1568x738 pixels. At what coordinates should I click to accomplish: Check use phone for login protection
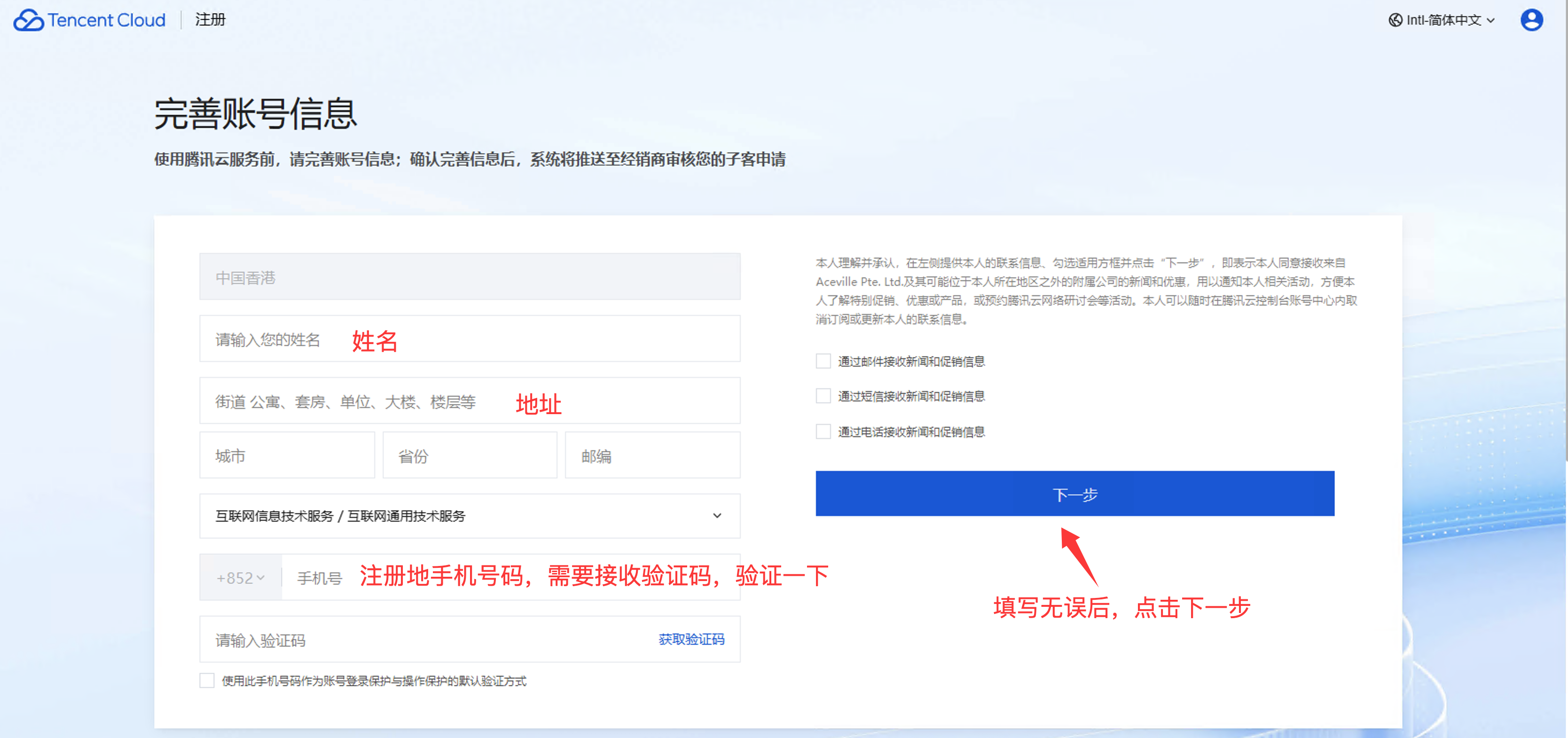tap(207, 680)
